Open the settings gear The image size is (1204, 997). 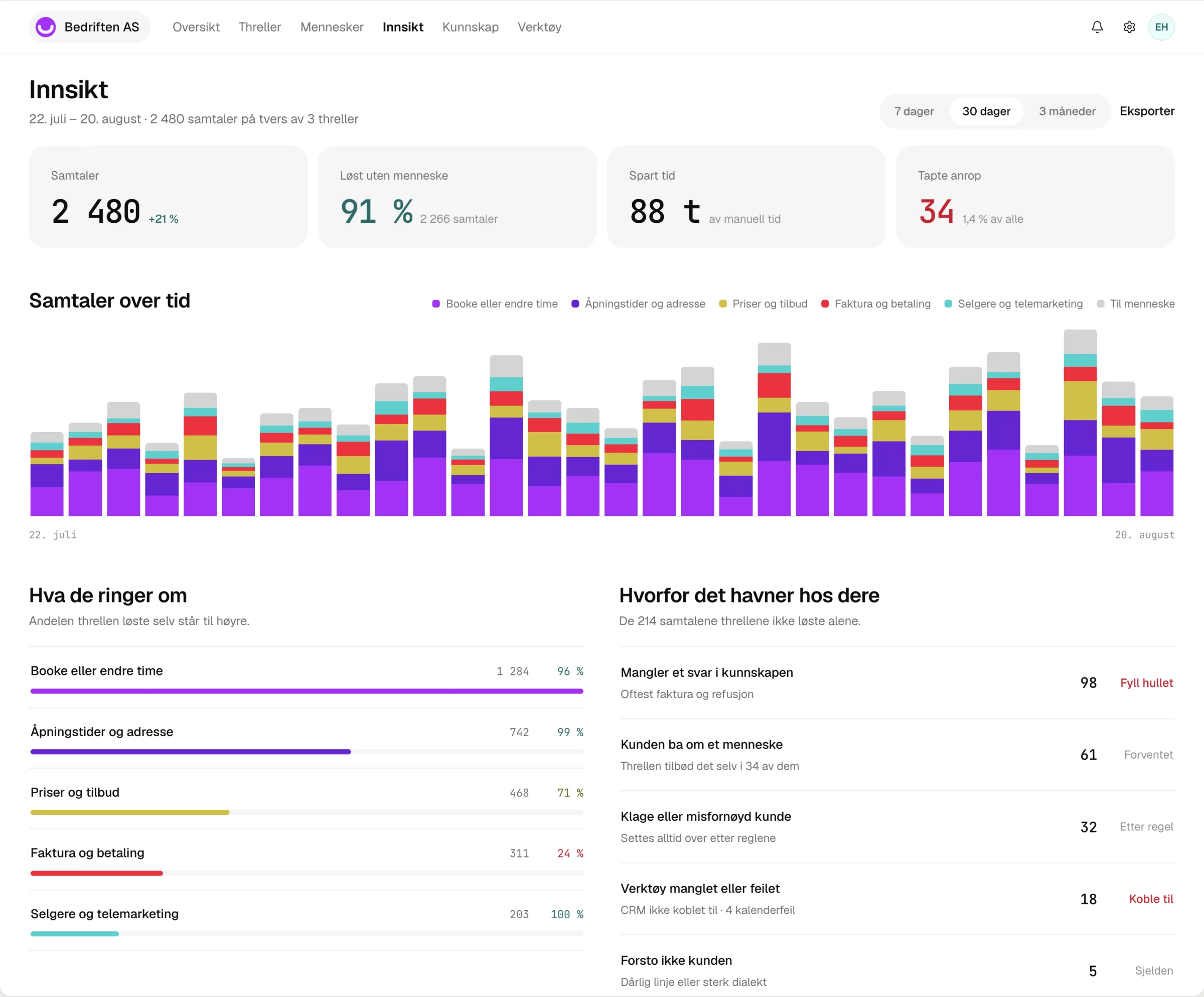pyautogui.click(x=1129, y=27)
